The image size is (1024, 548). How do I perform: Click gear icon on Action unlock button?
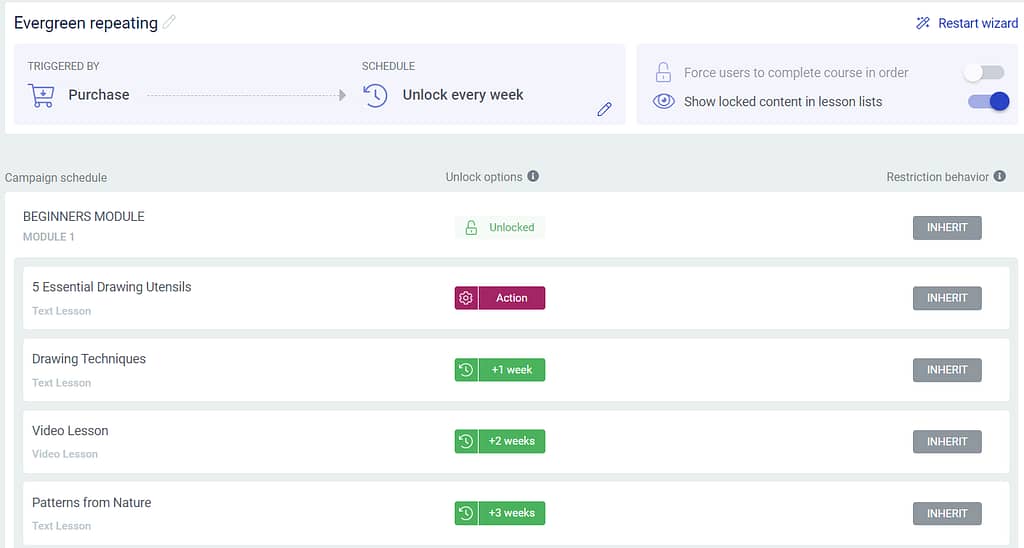466,298
